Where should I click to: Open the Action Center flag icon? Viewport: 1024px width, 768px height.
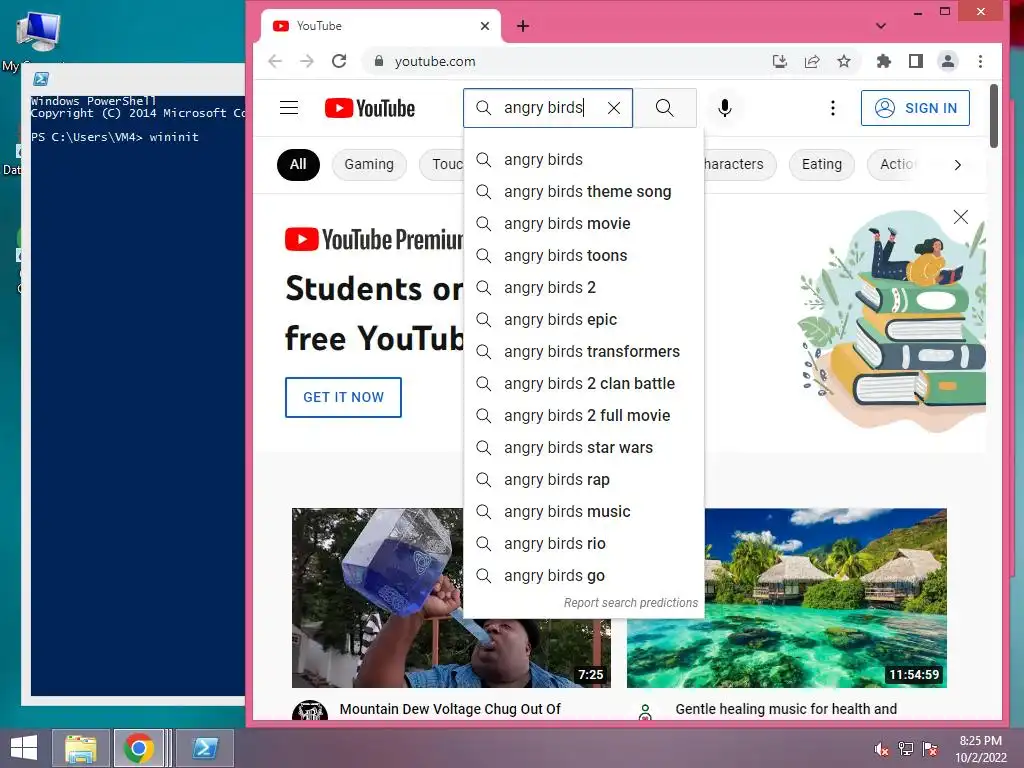tap(930, 748)
